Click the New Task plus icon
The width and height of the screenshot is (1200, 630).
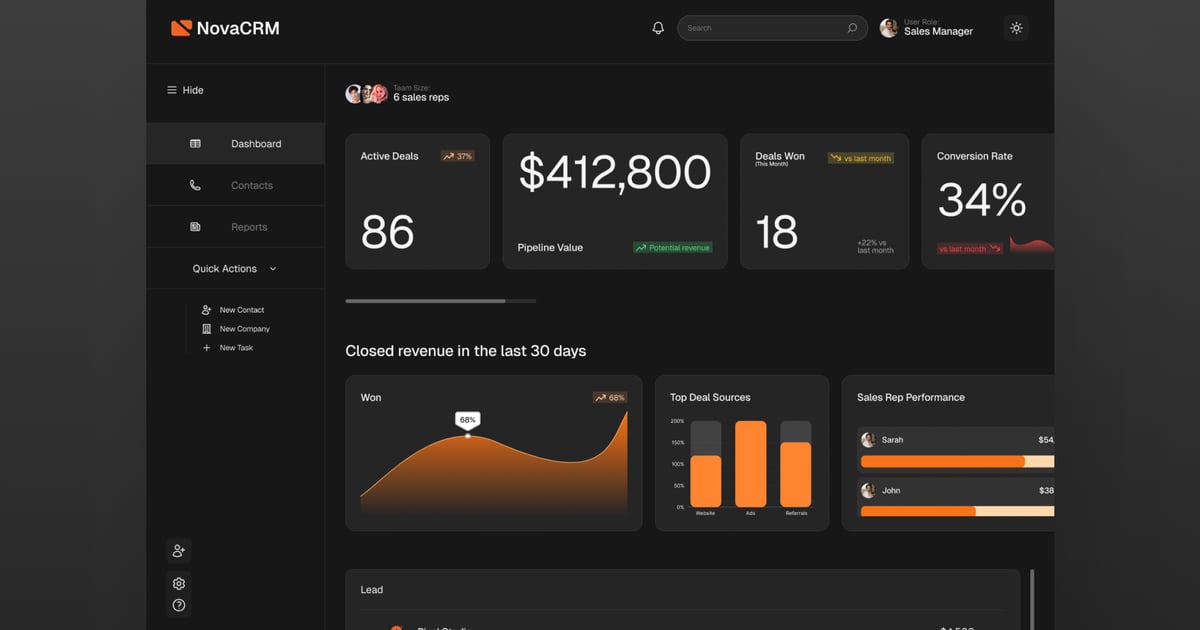click(x=207, y=348)
